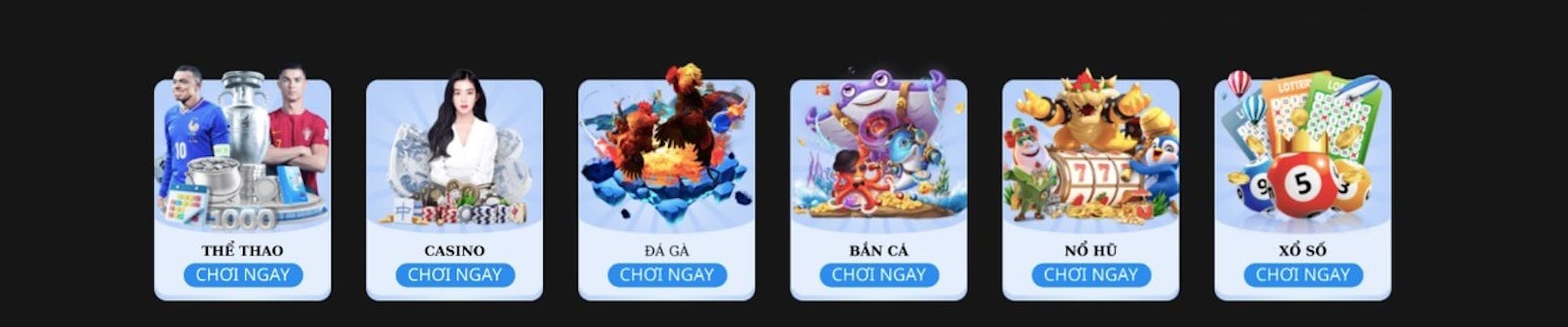The height and width of the screenshot is (327, 1568).
Task: Click the CHƠI NGAY button under NỔ HŨ
Action: coord(1091,275)
